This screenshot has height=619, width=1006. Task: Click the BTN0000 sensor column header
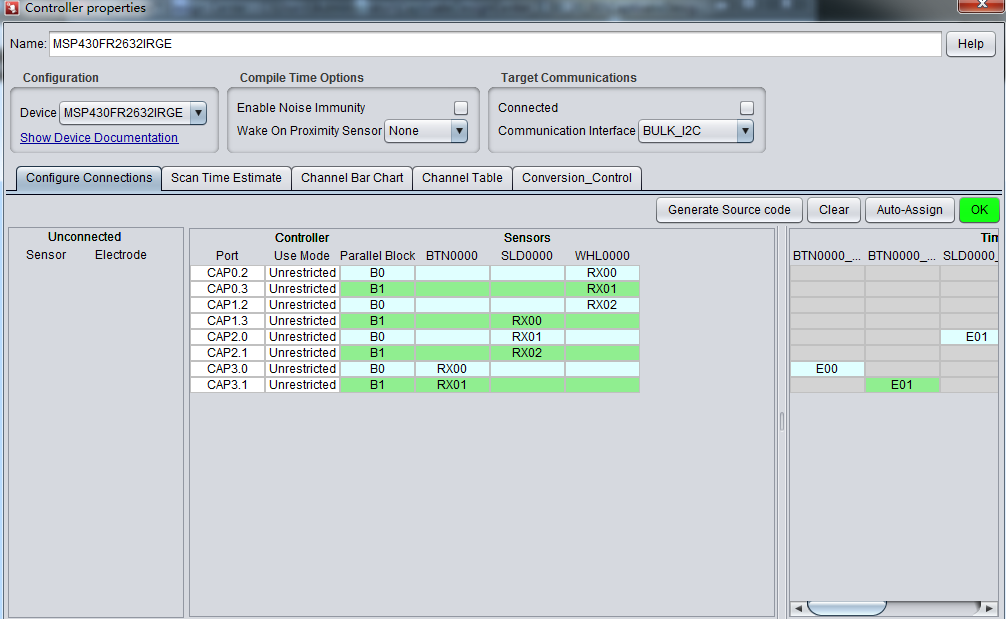tap(452, 256)
